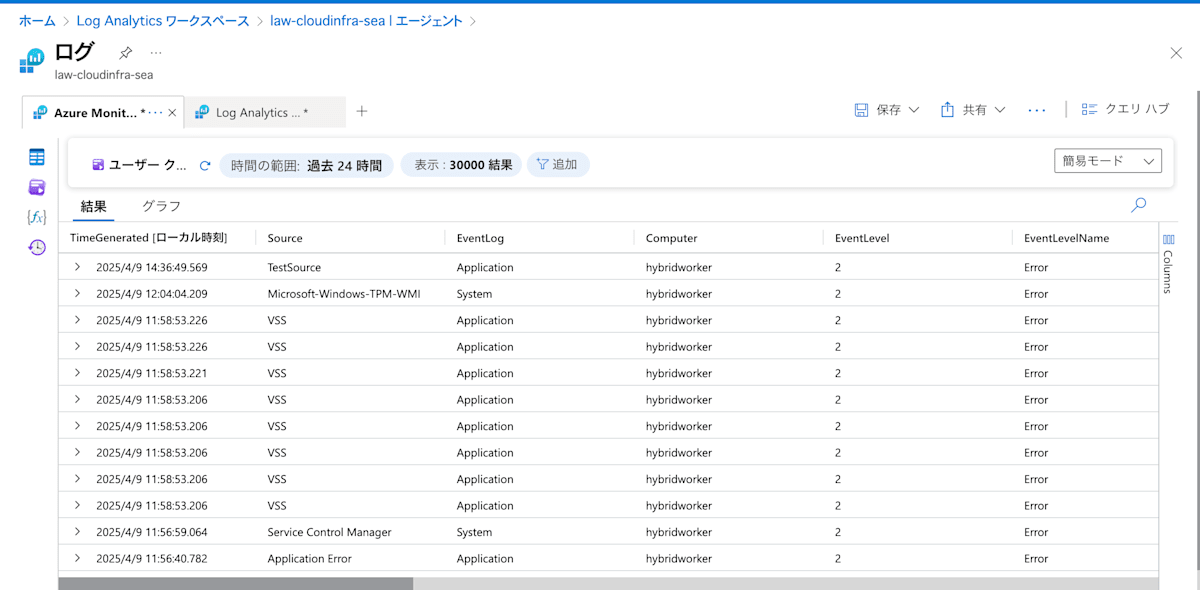The height and width of the screenshot is (590, 1200).
Task: Open the Columns side panel
Action: tap(1168, 264)
